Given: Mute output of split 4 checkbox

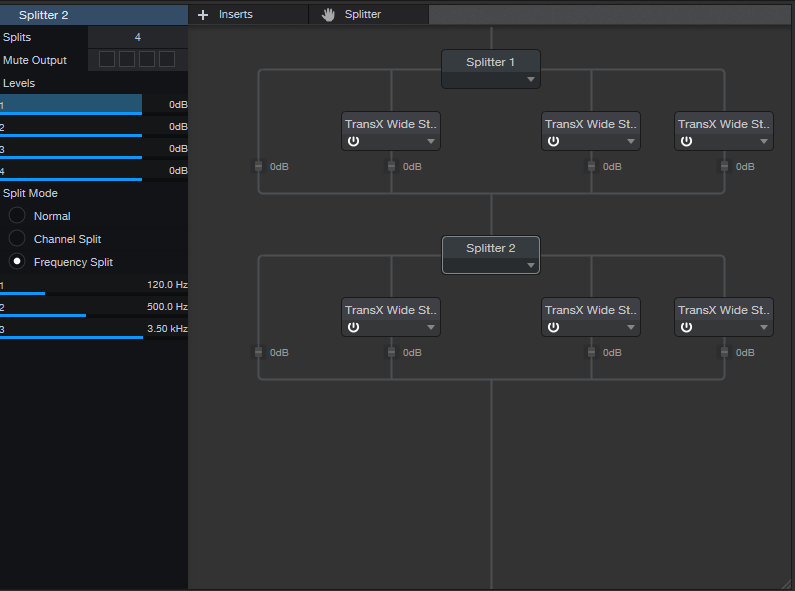Looking at the screenshot, I should point(167,59).
